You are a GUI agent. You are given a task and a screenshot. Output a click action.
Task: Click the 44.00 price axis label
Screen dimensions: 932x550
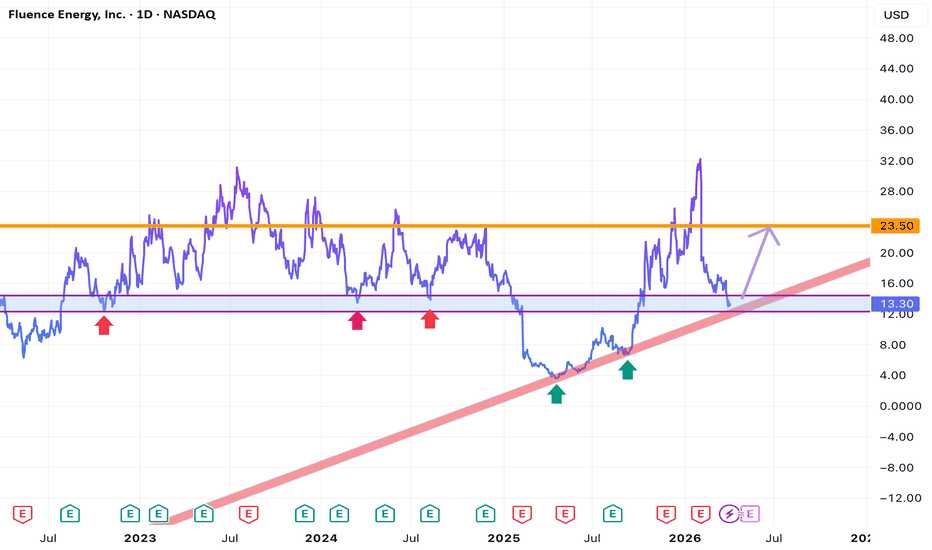[x=896, y=69]
